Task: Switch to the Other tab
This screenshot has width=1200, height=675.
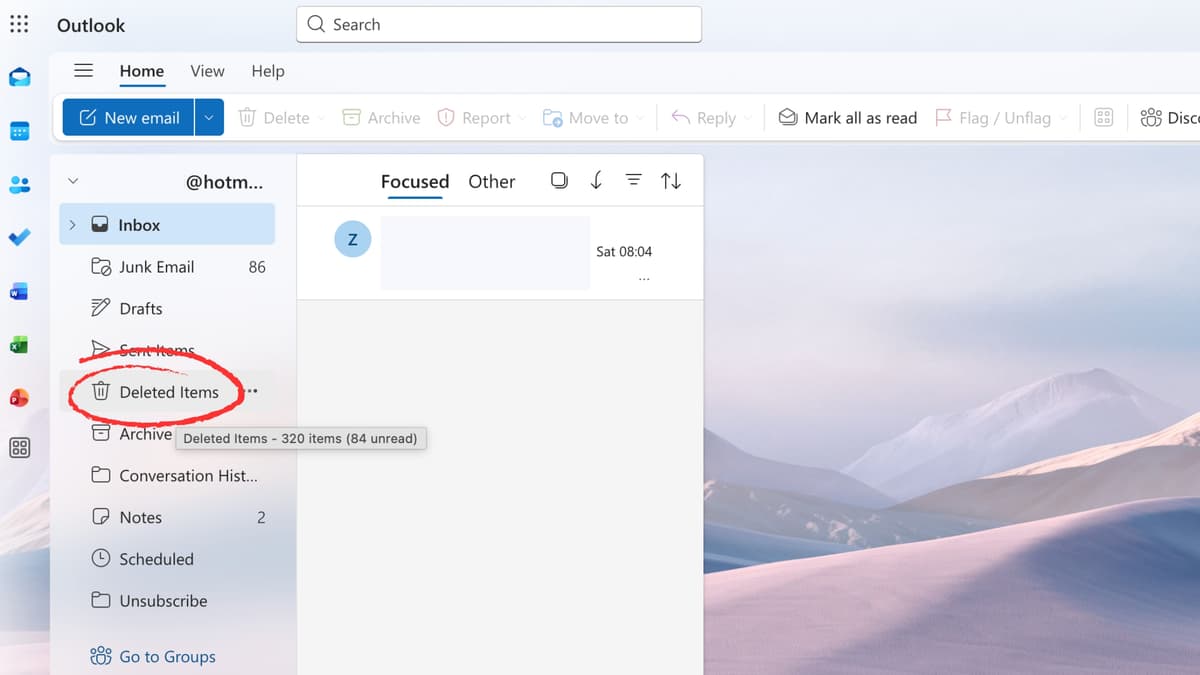Action: click(x=491, y=181)
